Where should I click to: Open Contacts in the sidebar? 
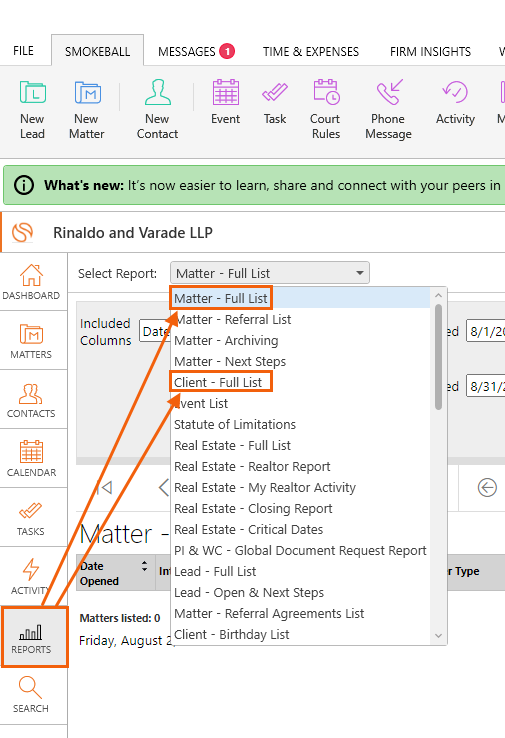click(32, 400)
